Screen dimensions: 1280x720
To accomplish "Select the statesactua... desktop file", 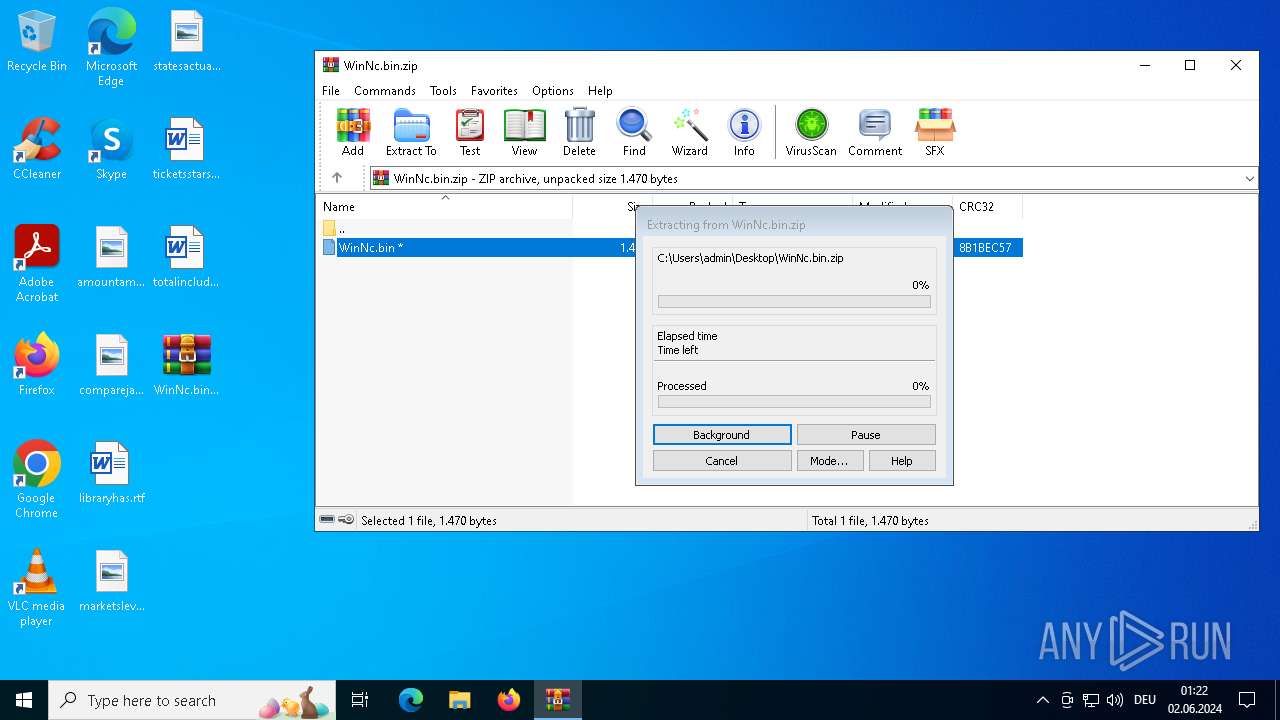I will [x=186, y=42].
